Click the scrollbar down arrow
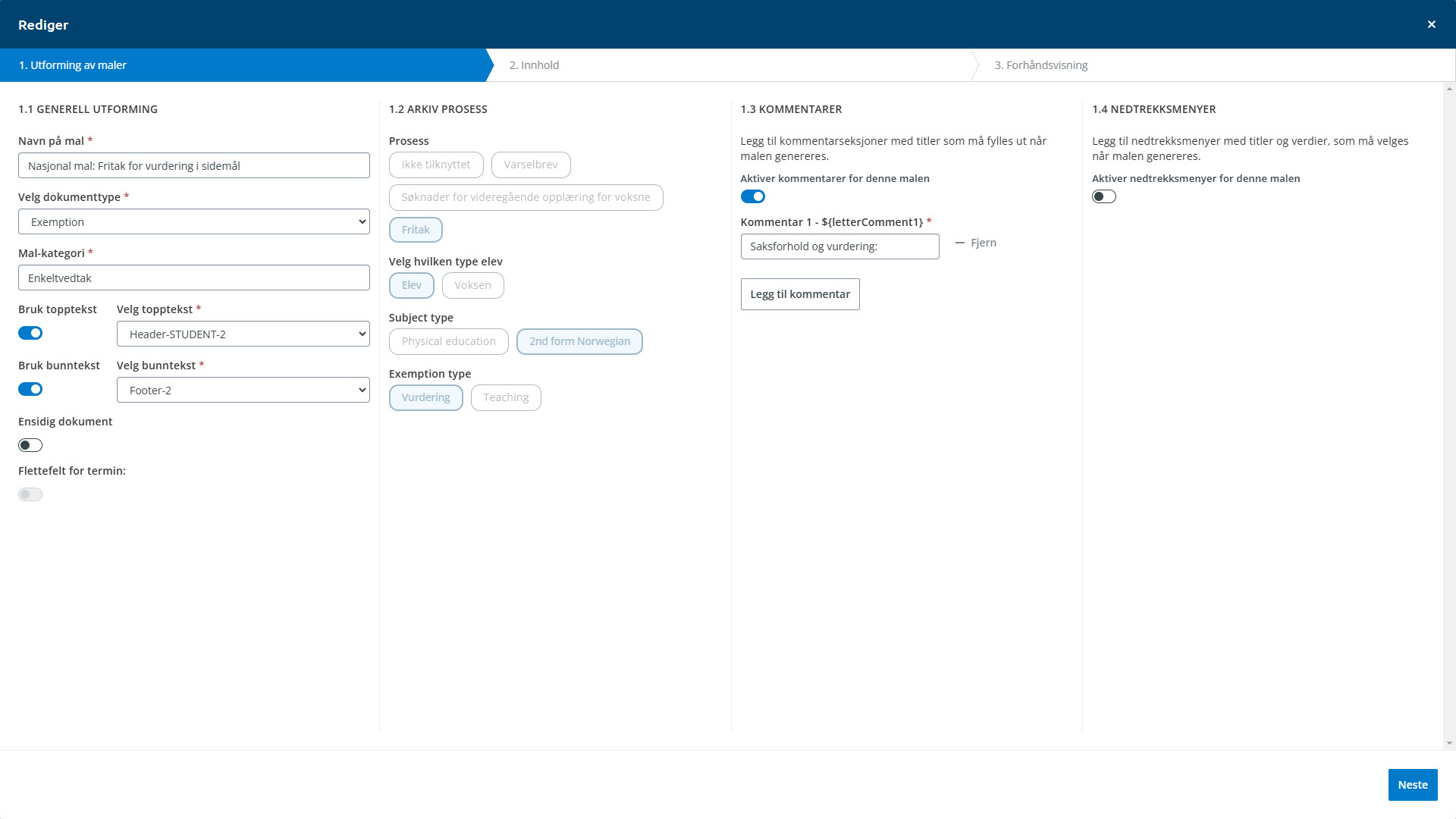The width and height of the screenshot is (1456, 819). click(x=1449, y=743)
